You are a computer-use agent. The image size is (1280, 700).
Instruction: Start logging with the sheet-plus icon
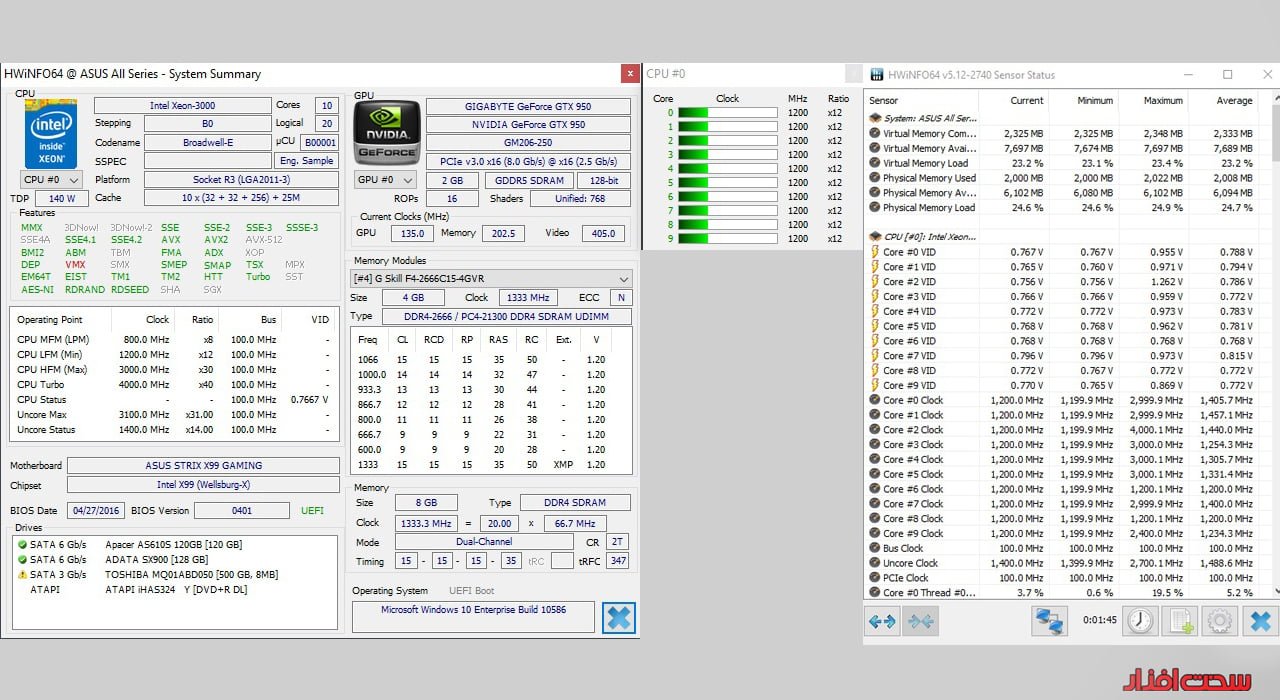click(x=1181, y=621)
